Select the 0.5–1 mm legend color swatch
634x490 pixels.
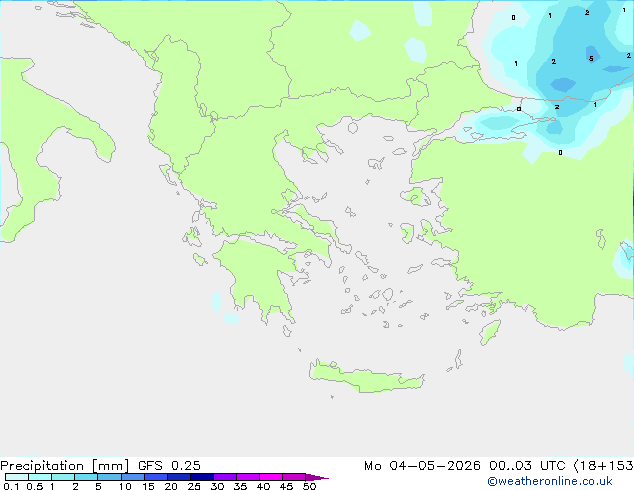point(40,477)
